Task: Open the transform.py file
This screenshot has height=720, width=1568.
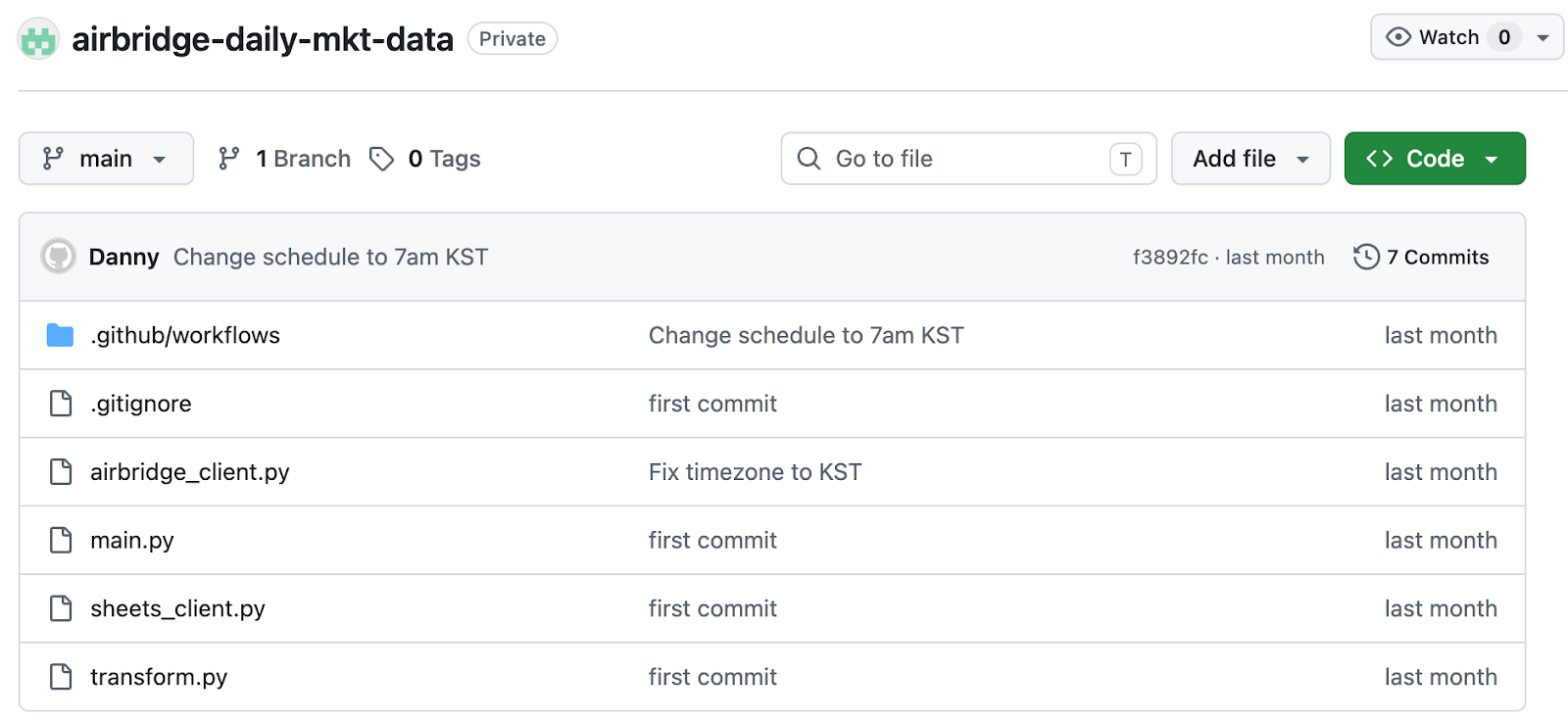Action: pos(159,677)
